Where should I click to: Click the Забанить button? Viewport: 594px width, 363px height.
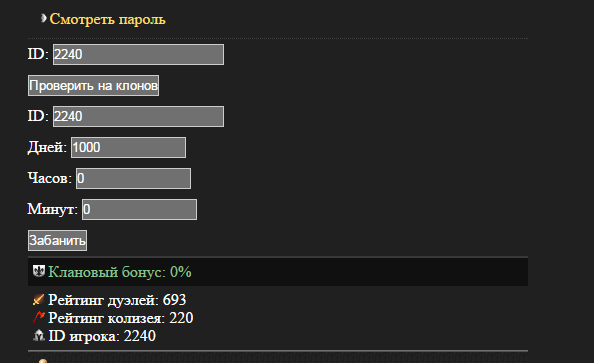pyautogui.click(x=57, y=241)
